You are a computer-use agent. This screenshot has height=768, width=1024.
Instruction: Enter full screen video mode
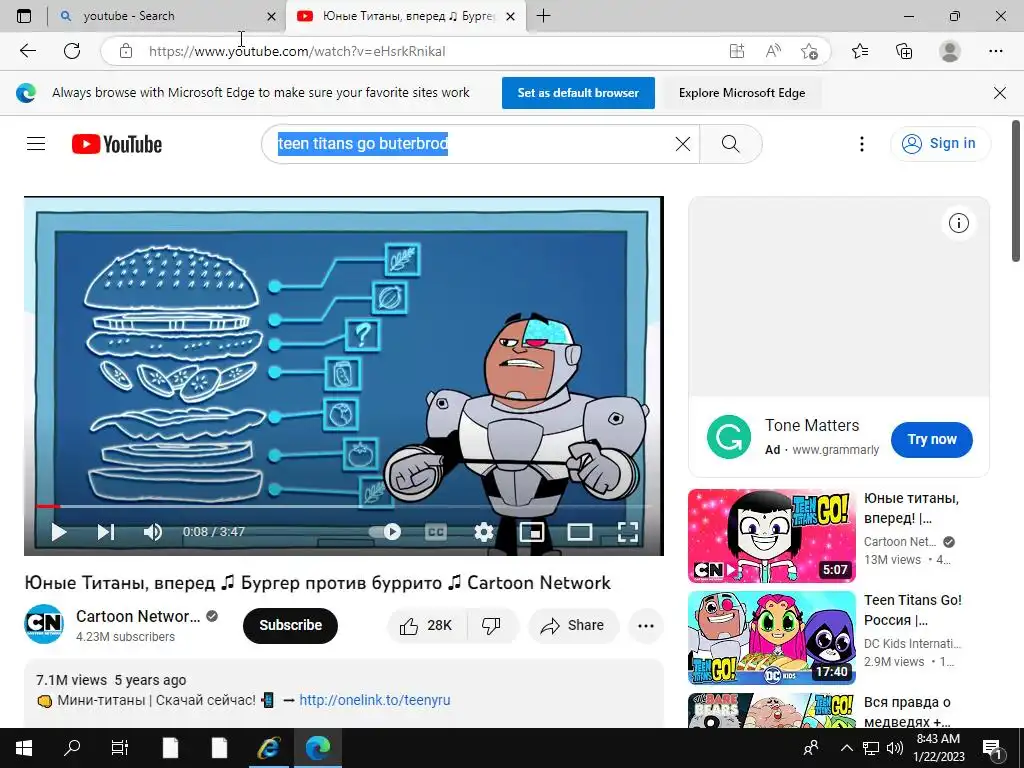point(628,532)
